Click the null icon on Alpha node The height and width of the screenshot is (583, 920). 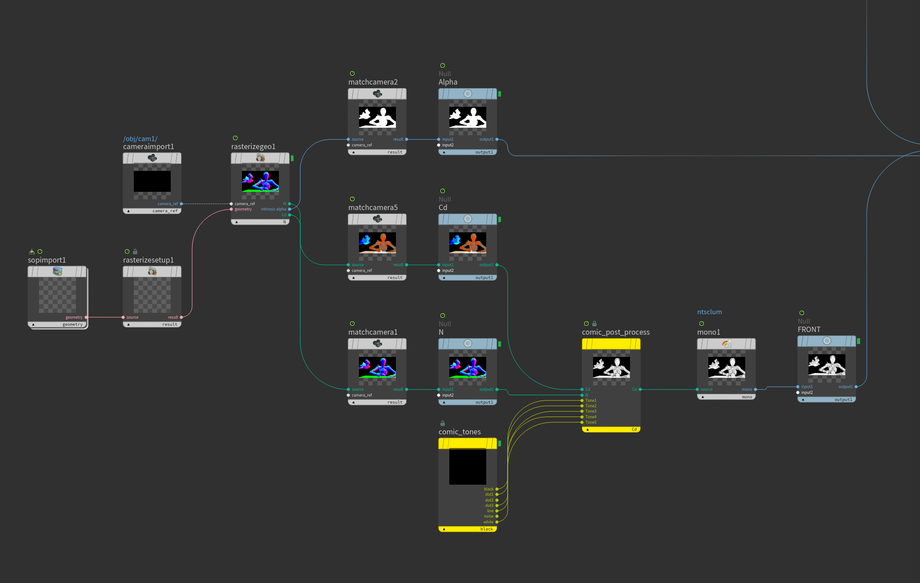[x=467, y=94]
